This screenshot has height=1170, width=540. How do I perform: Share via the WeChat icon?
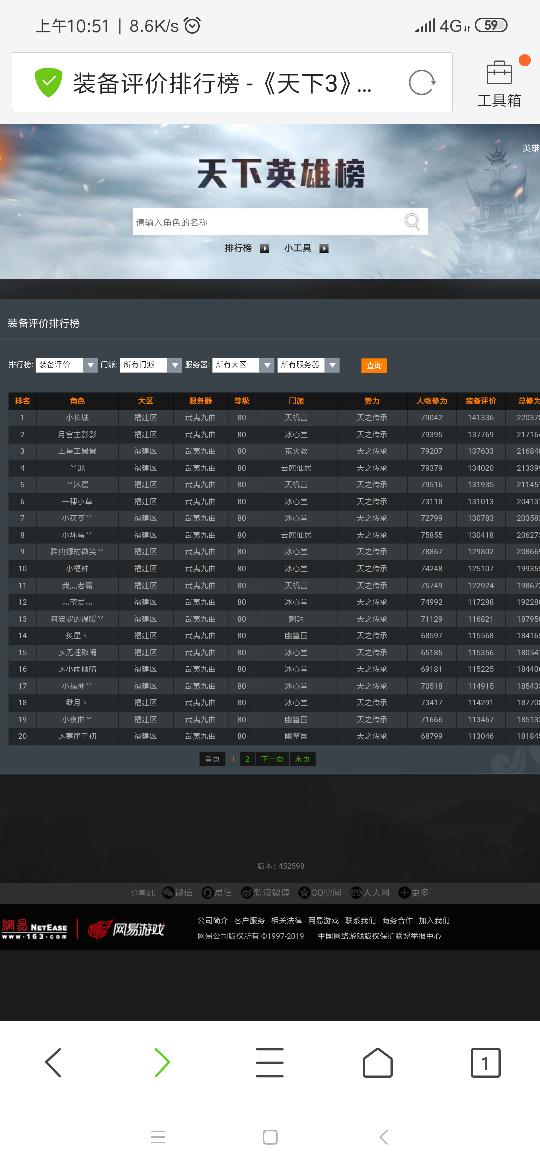168,892
